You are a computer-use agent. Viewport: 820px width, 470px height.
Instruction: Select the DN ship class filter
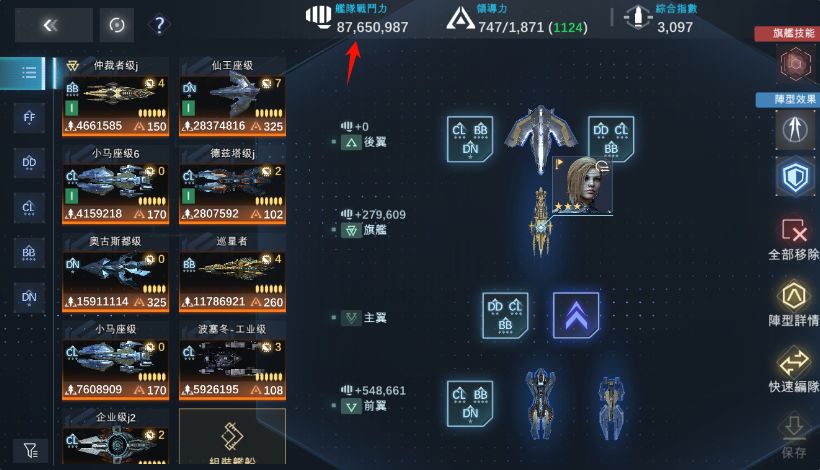point(29,298)
